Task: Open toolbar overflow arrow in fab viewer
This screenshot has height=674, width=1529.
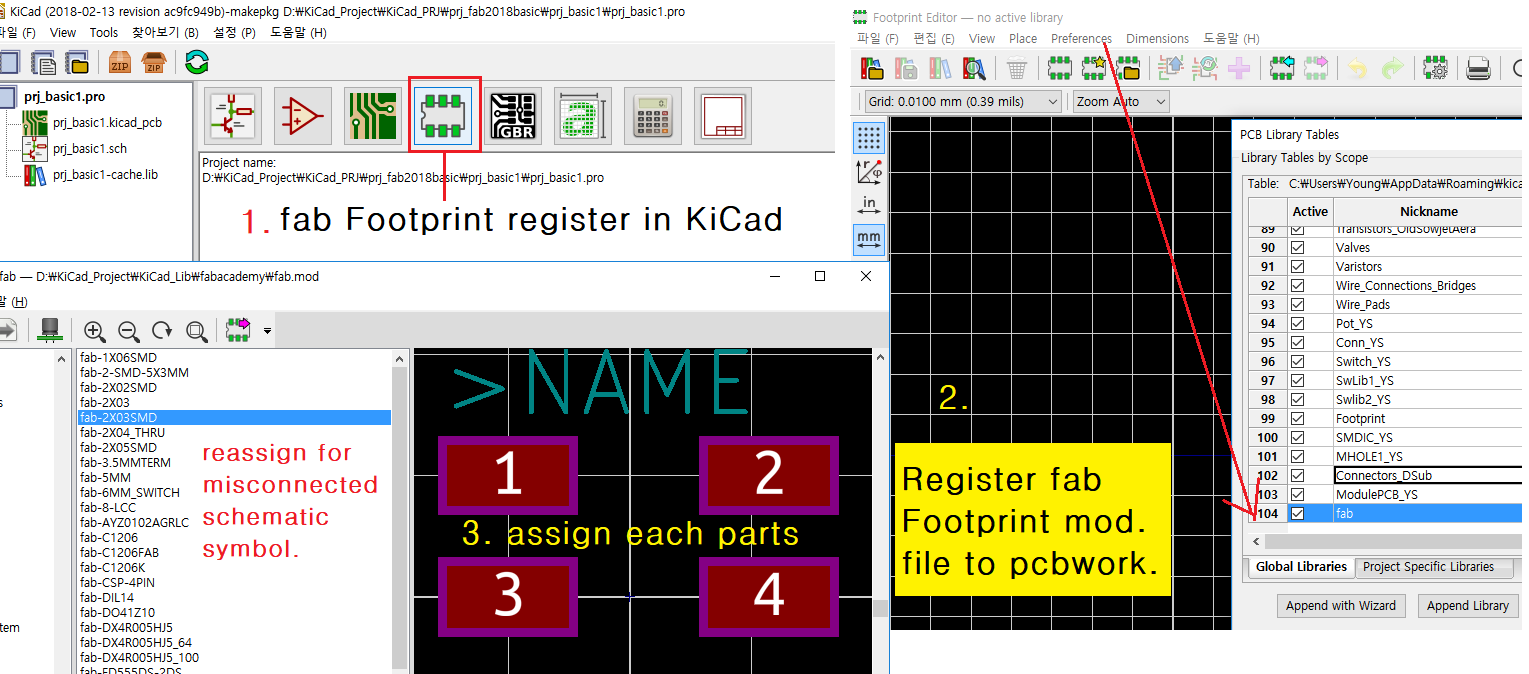Action: (267, 330)
